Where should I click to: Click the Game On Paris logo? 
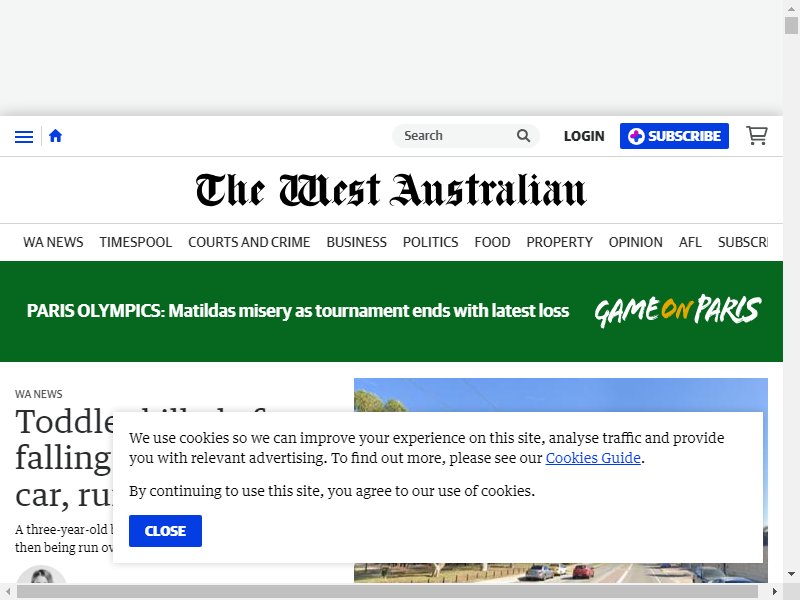pyautogui.click(x=678, y=311)
